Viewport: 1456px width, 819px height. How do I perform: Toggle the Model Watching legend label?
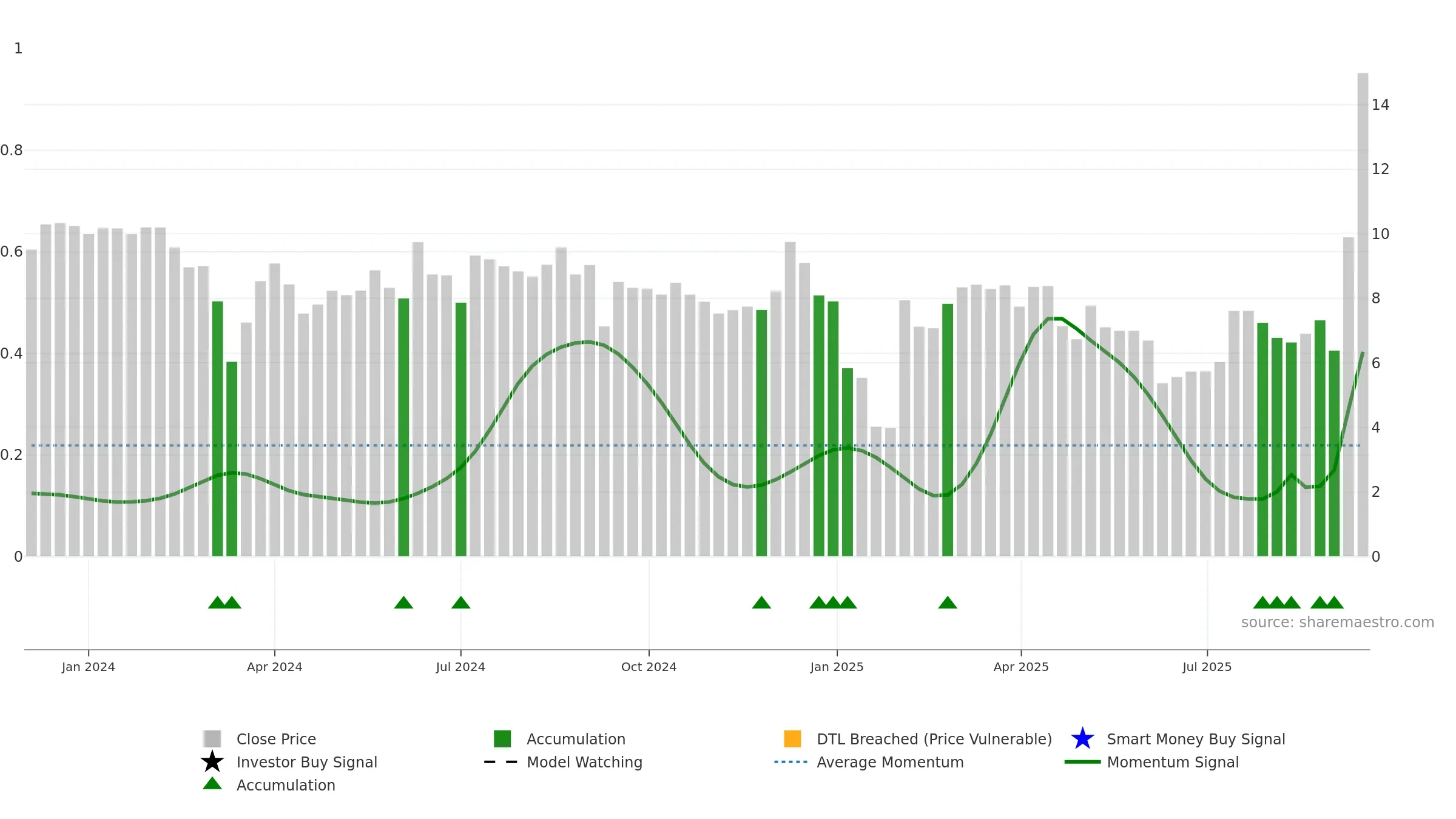point(584,762)
